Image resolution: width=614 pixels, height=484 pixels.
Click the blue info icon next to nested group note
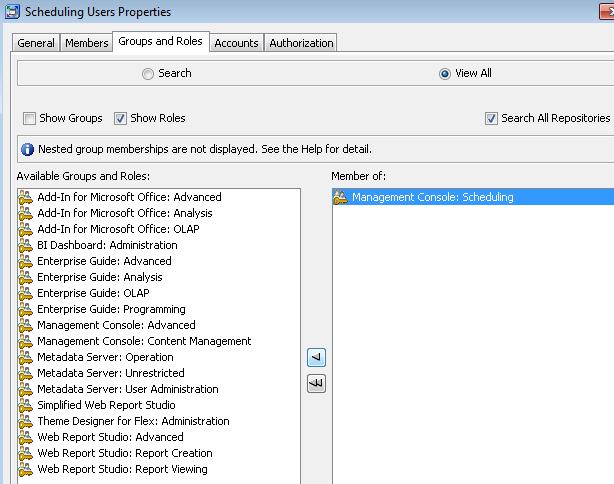click(27, 149)
